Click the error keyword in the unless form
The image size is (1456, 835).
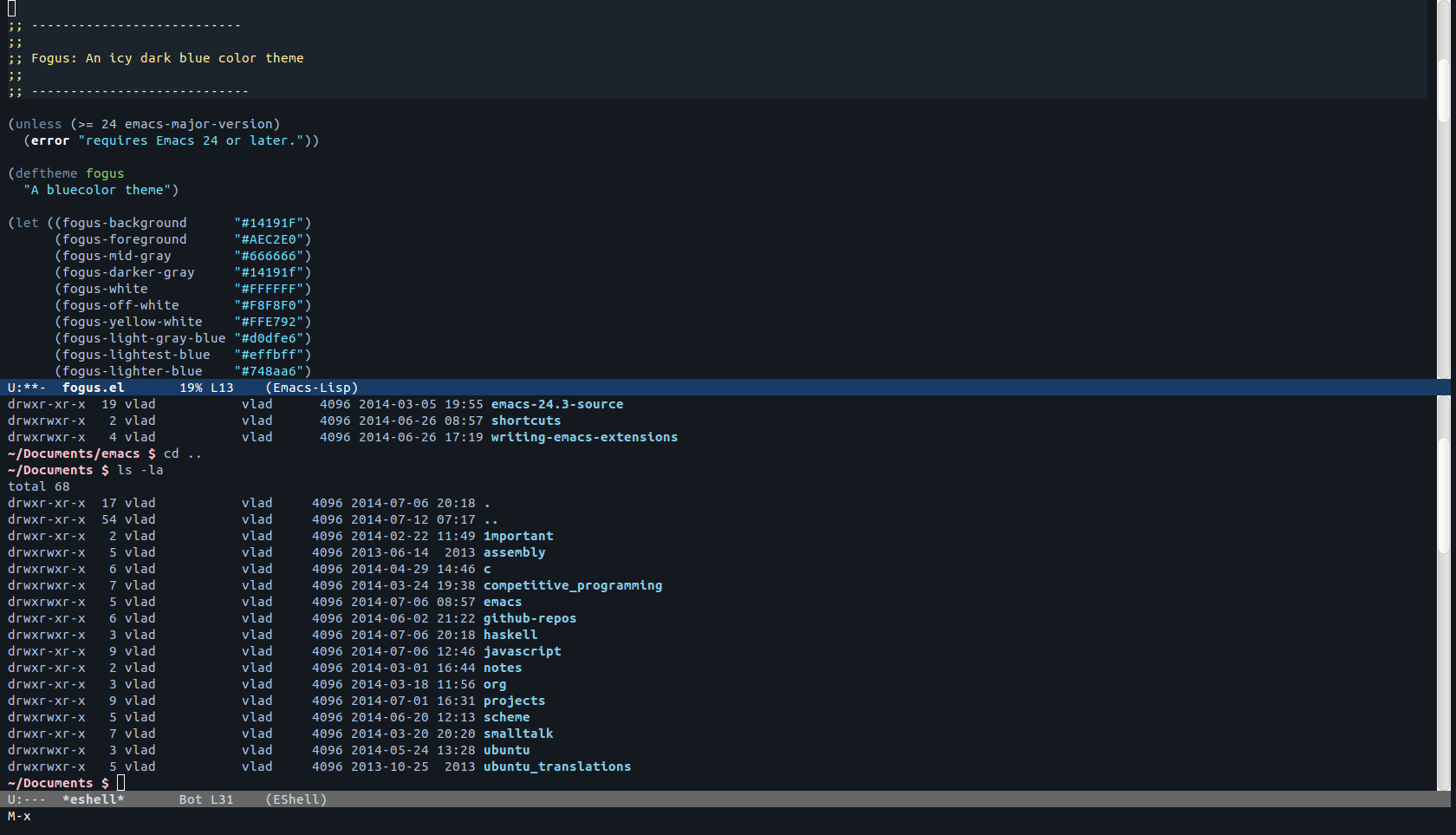tap(50, 140)
